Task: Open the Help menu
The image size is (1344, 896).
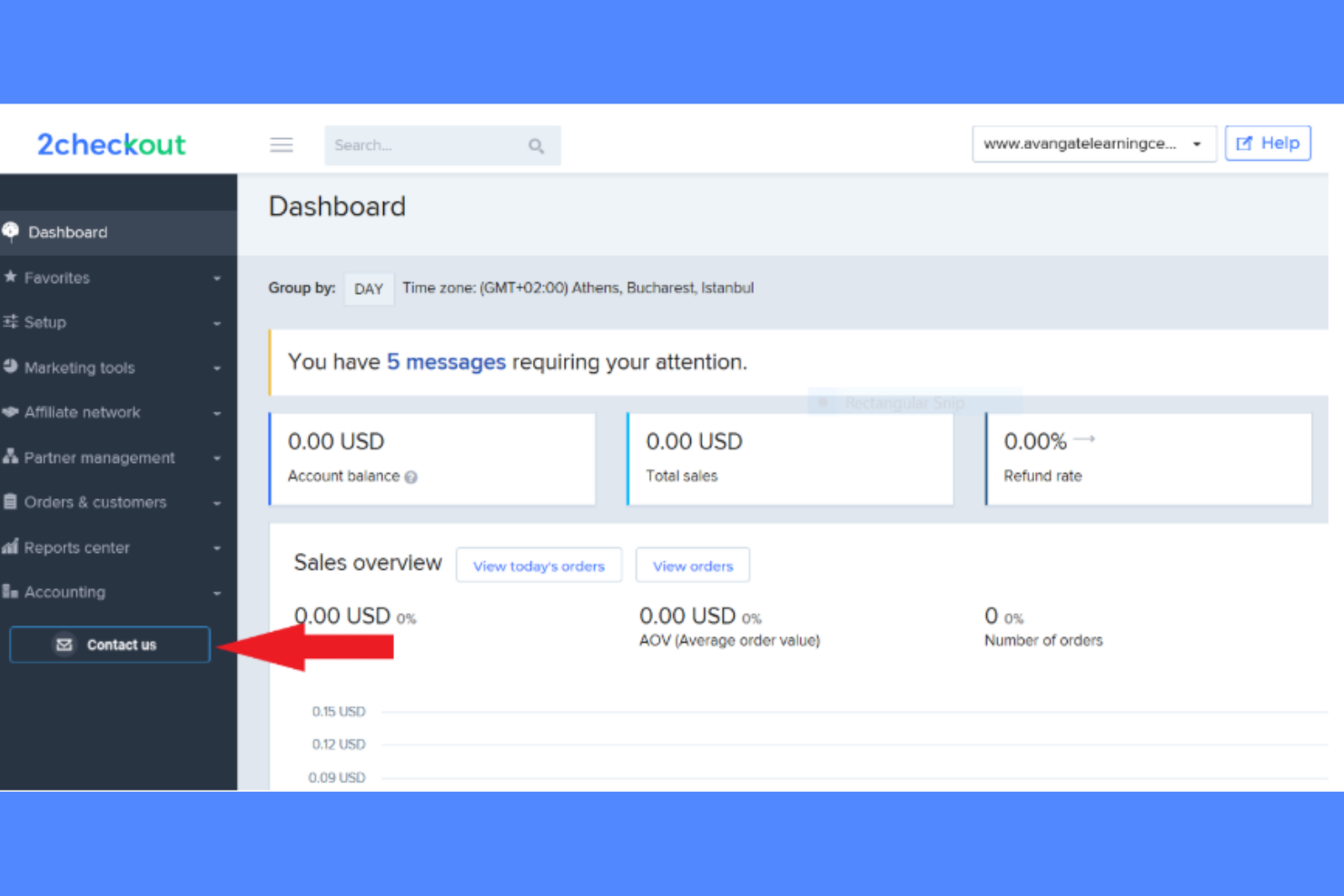Action: 1268,143
